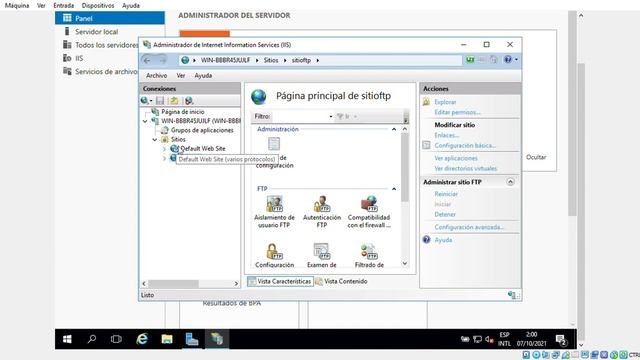This screenshot has width=640, height=360.
Task: Open the Dispositivos menu of the VM window
Action: 98,5
